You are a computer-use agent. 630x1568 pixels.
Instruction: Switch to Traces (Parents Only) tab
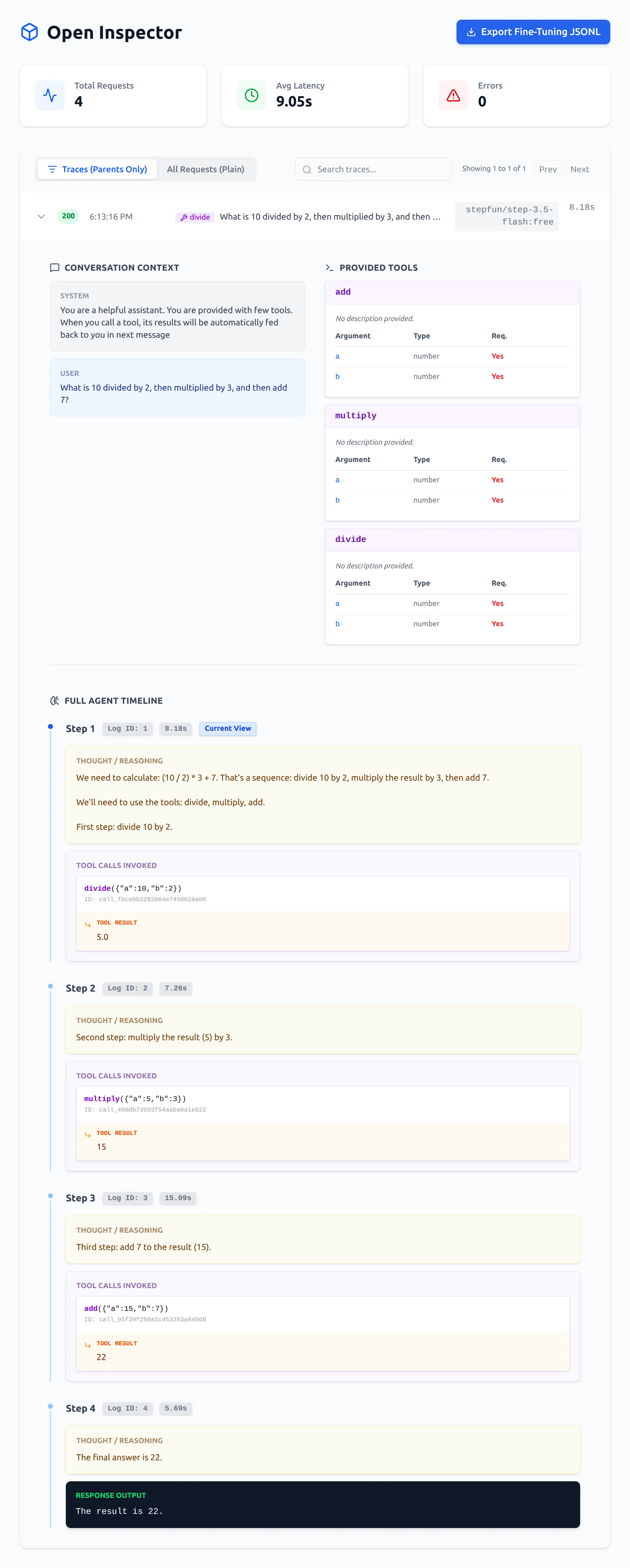98,169
